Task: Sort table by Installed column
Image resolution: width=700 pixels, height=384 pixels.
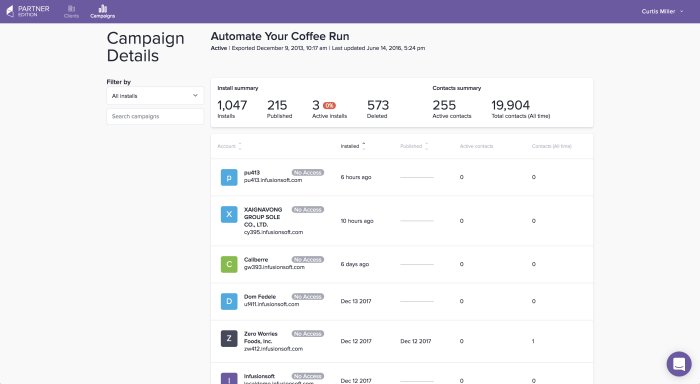Action: pyautogui.click(x=353, y=146)
